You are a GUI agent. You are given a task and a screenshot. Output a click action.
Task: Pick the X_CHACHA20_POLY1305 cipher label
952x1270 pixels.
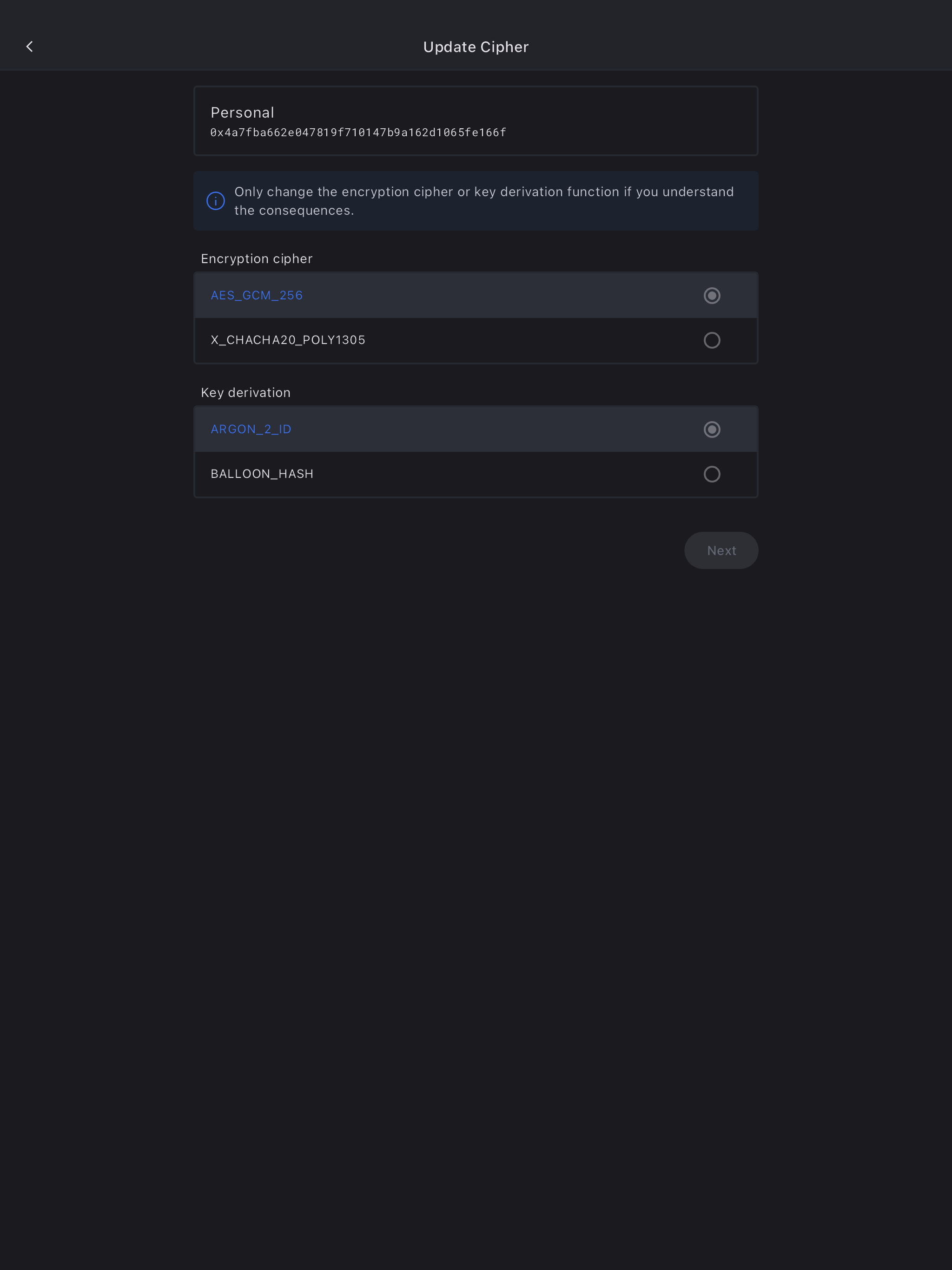[288, 340]
